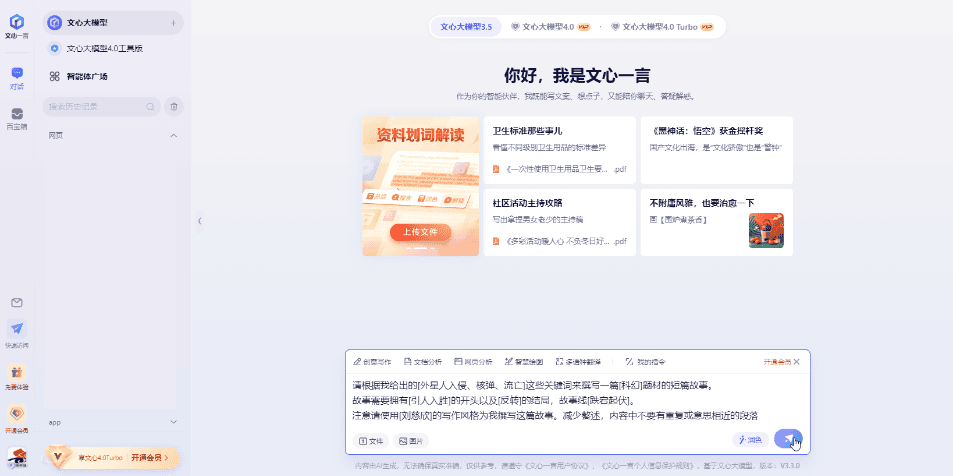Viewport: 953px width, 476px height.
Task: Switch to 文心大模型3.5 tab
Action: point(466,27)
